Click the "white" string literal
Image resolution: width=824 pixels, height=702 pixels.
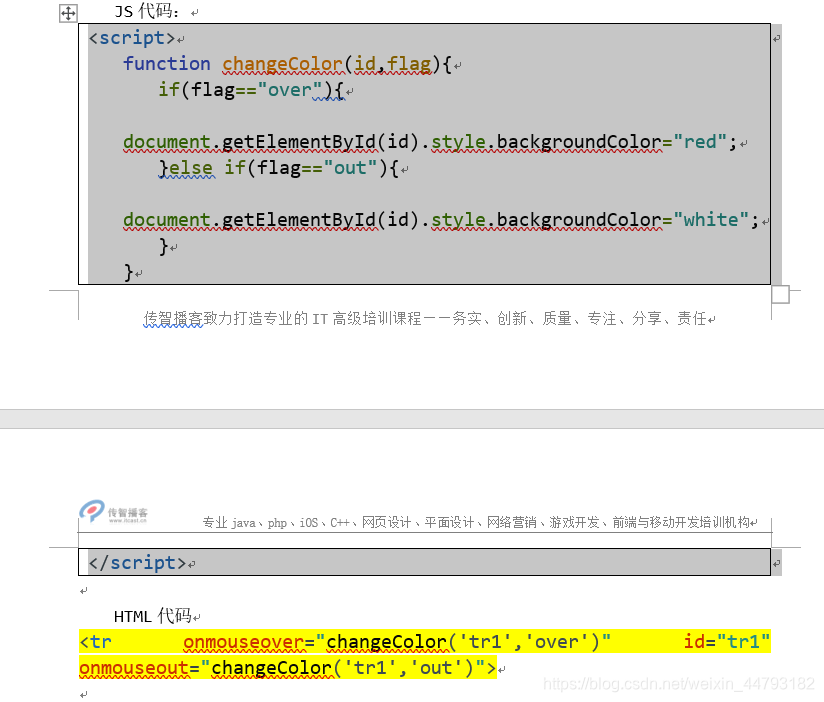(x=711, y=219)
